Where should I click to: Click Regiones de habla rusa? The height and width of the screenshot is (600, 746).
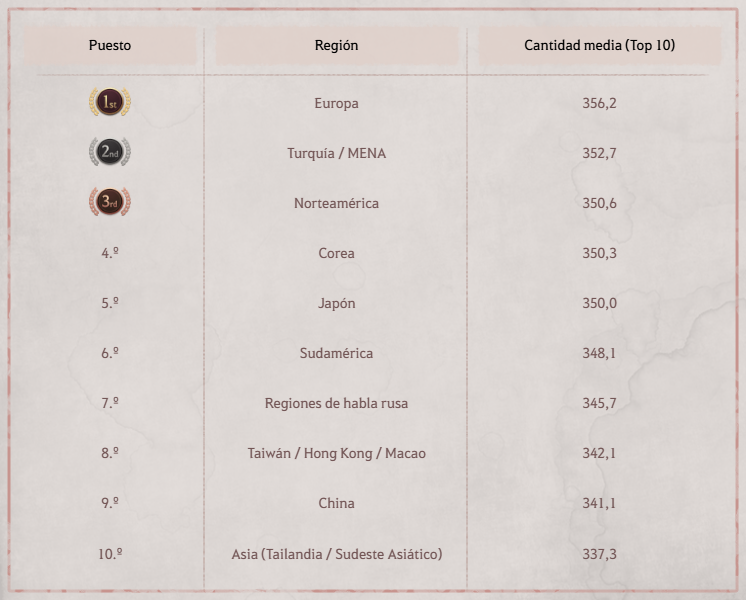click(336, 403)
